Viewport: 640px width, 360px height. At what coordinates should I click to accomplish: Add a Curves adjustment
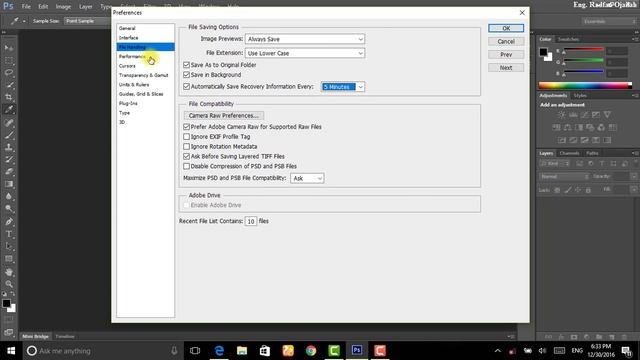[584, 115]
